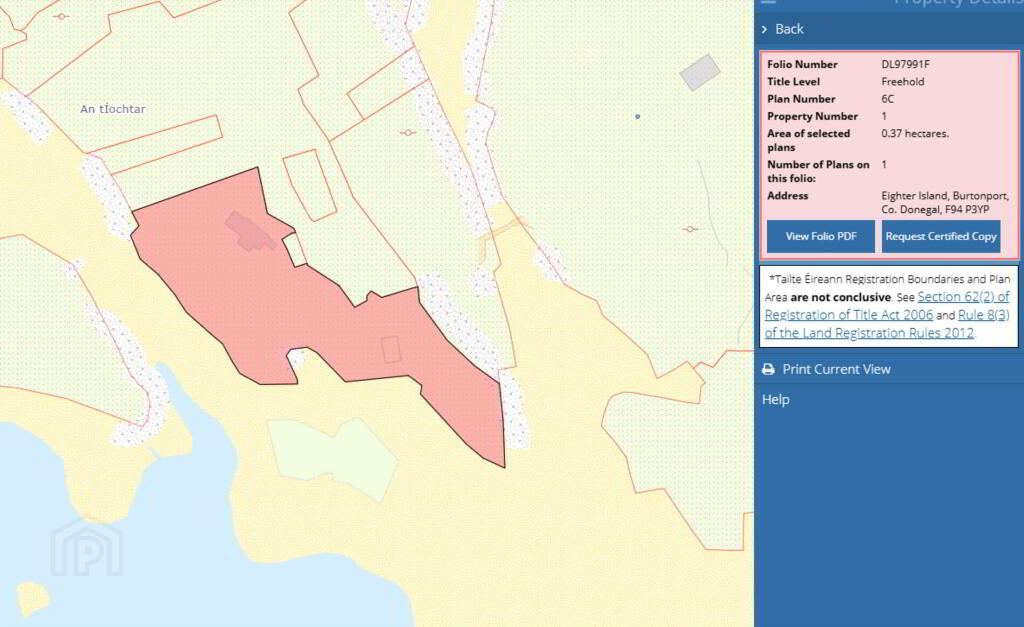Click the small rectangle outline in highlighted parcel
Screen dimensions: 1024x627
pyautogui.click(x=391, y=349)
